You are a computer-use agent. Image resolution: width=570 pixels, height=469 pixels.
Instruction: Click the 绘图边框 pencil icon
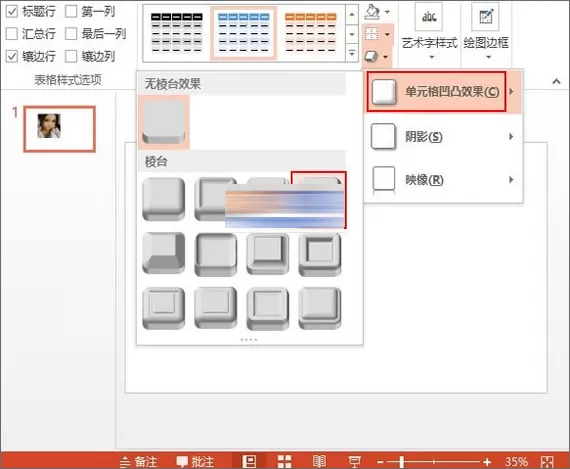(x=486, y=17)
